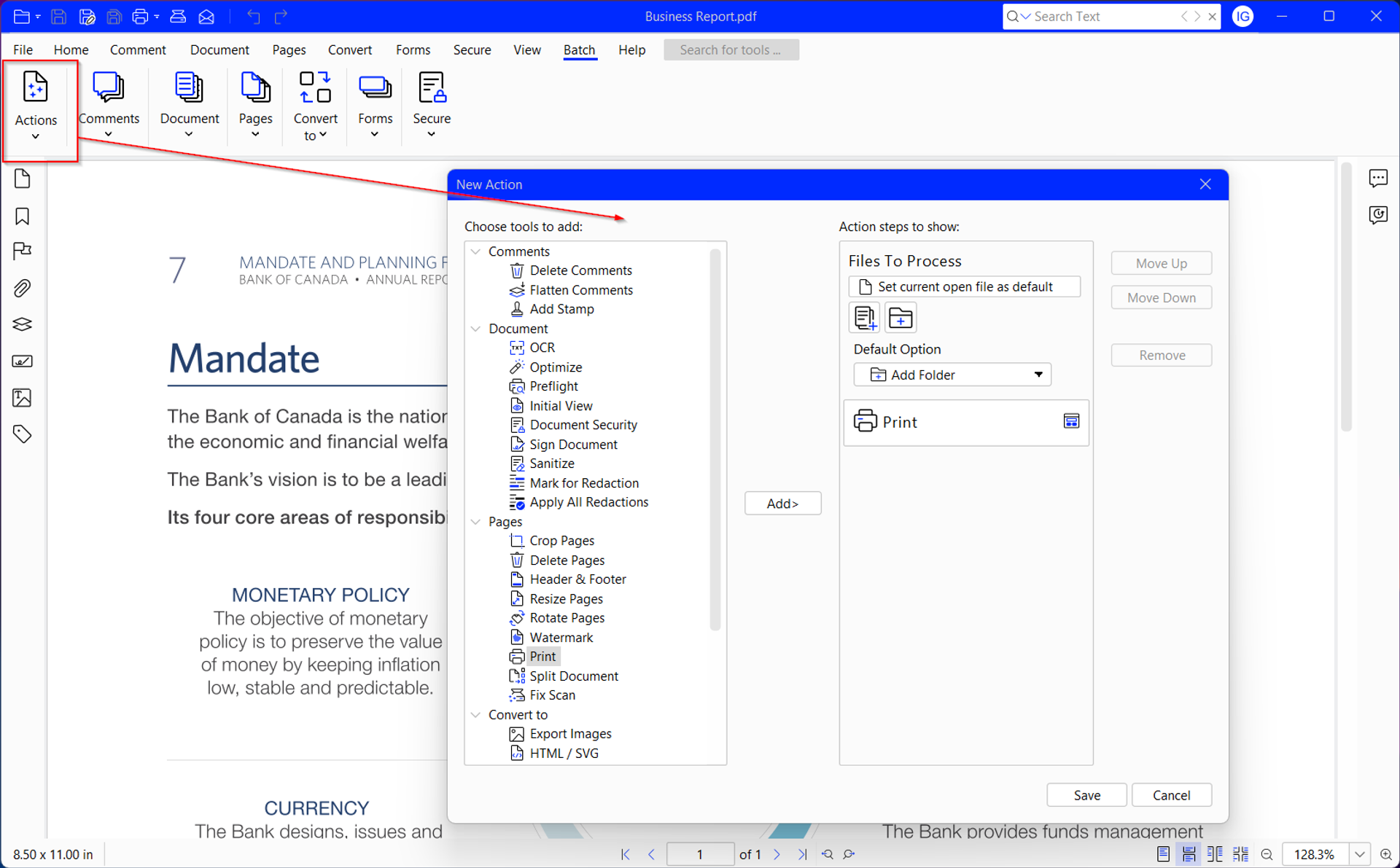Screen dimensions: 1400x868
Task: Click the Search for tools field
Action: click(x=731, y=50)
